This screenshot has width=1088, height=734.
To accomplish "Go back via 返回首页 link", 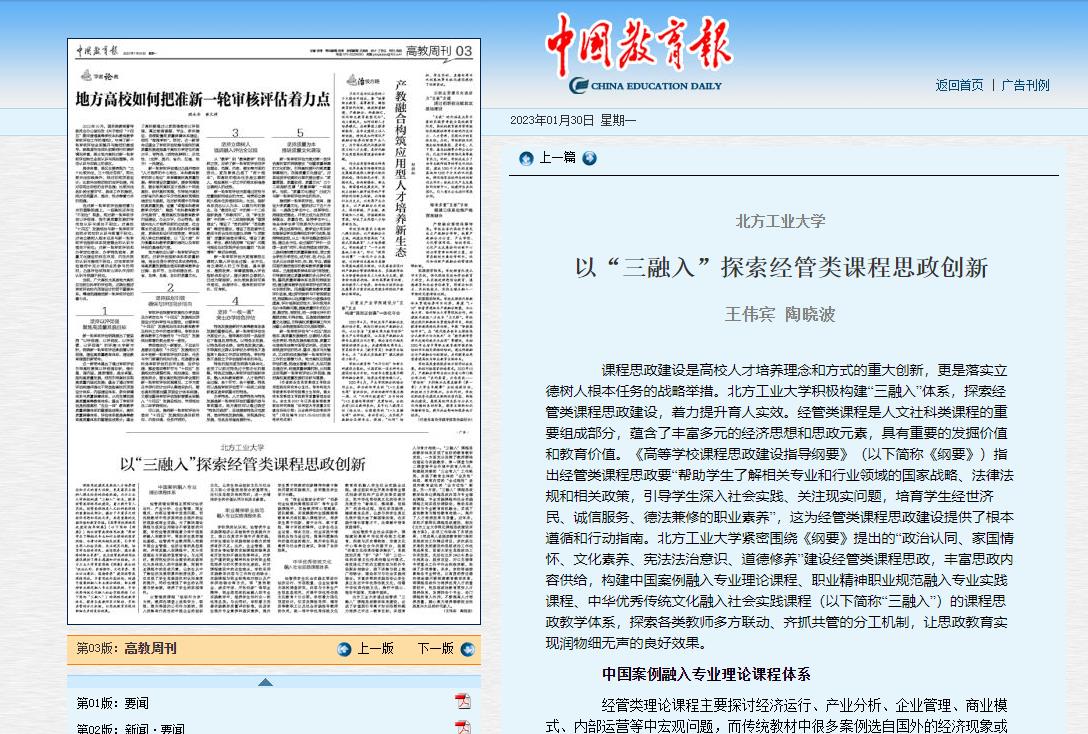I will [x=959, y=85].
